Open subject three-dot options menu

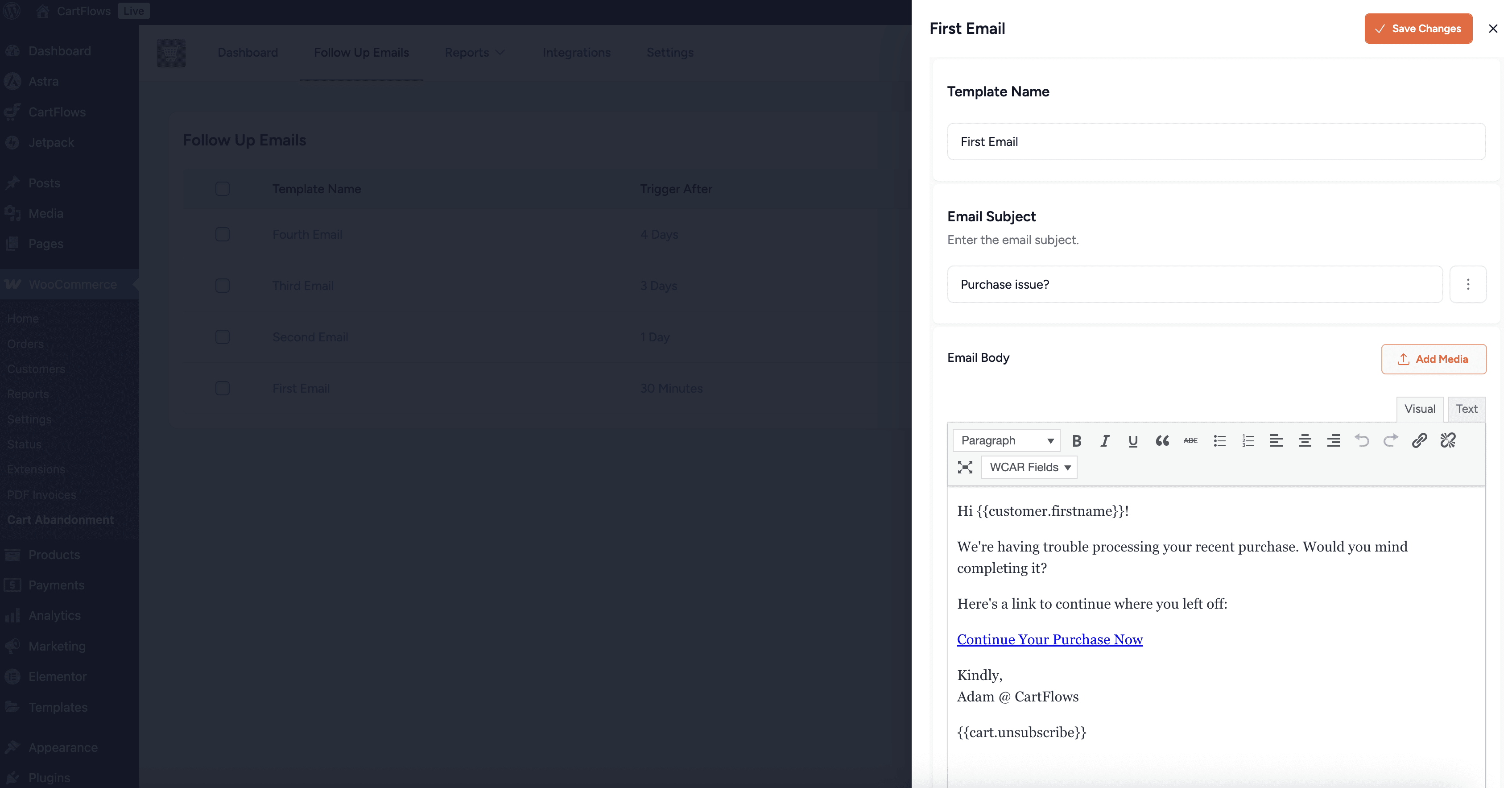(1468, 284)
